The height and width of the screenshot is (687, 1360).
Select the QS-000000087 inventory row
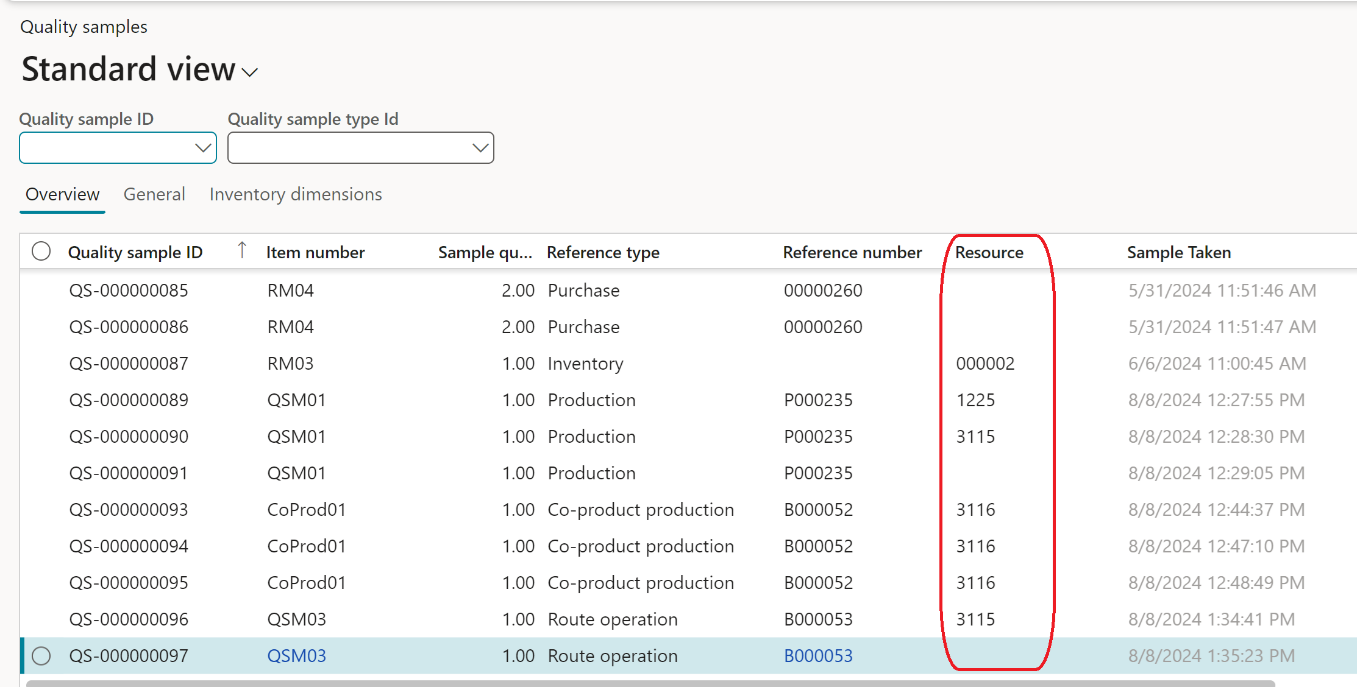(128, 364)
